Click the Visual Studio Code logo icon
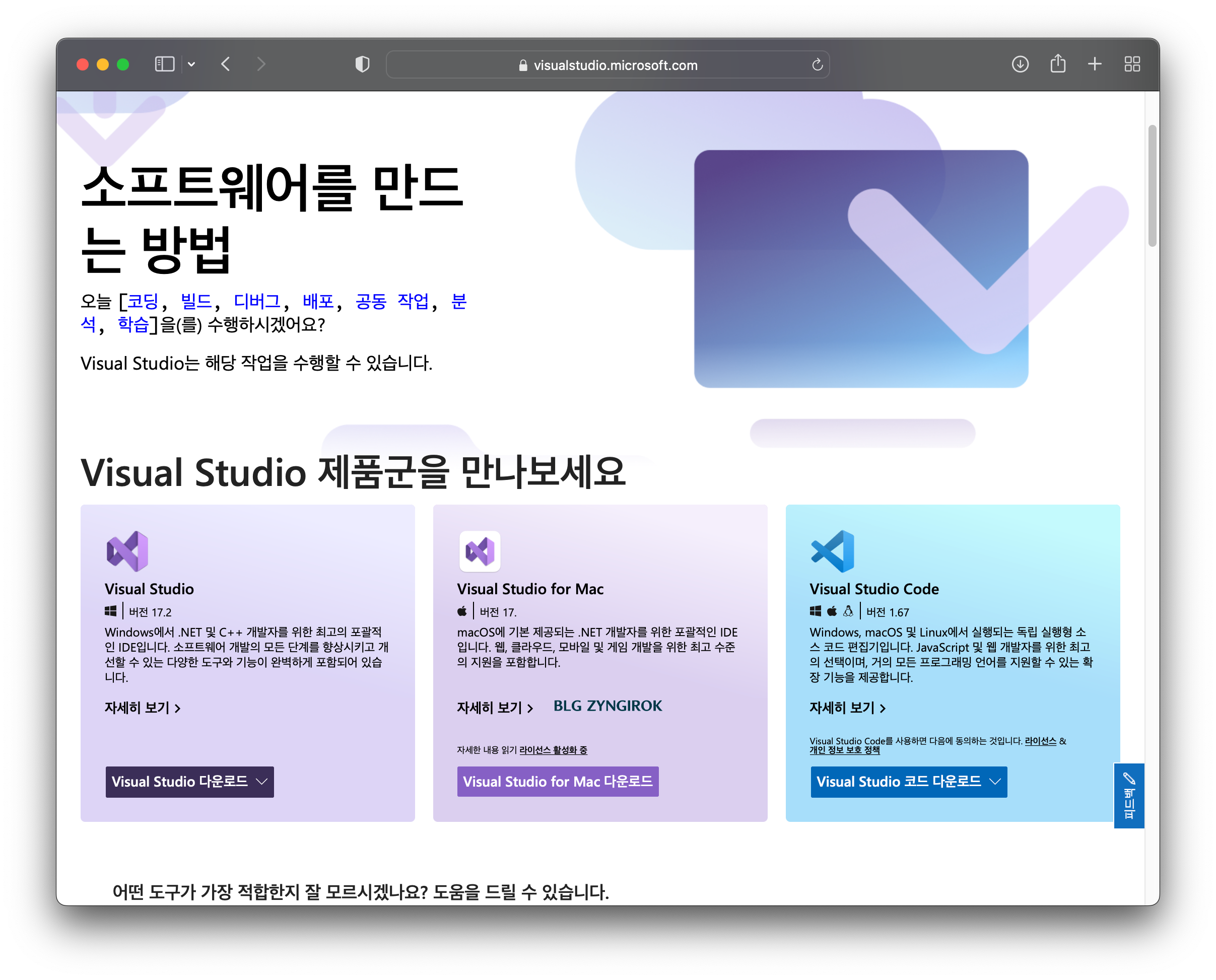Image resolution: width=1216 pixels, height=980 pixels. tap(833, 549)
